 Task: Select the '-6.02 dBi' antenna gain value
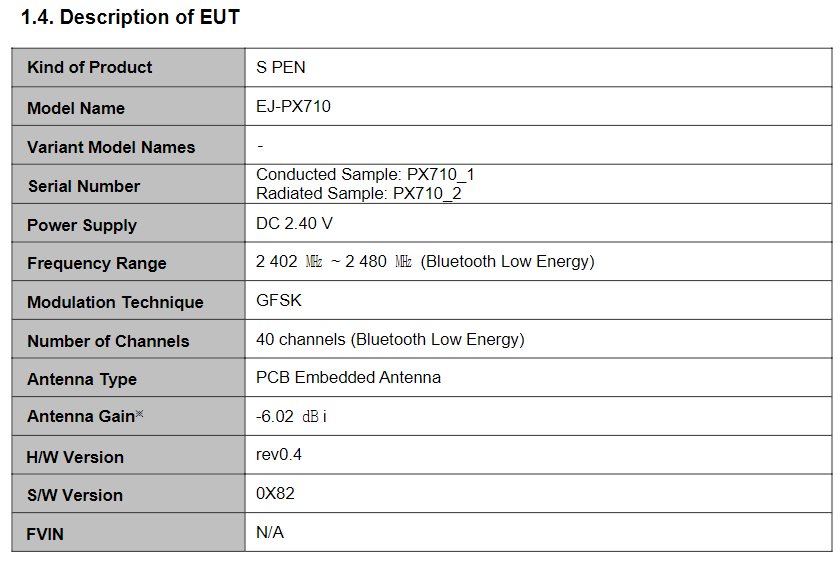tap(291, 416)
